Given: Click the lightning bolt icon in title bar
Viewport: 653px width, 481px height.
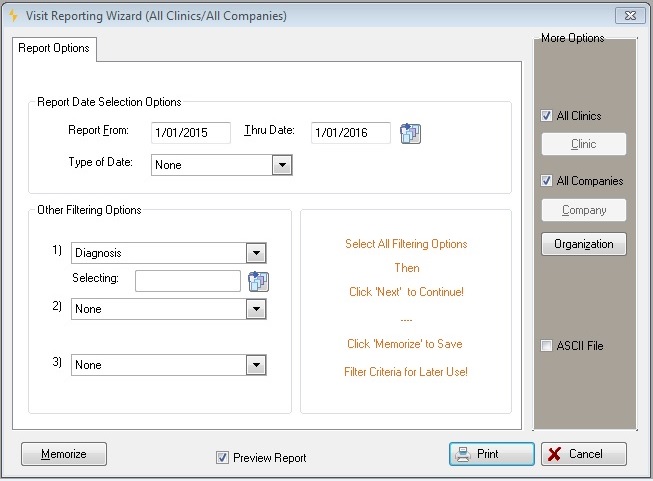Looking at the screenshot, I should coord(13,15).
